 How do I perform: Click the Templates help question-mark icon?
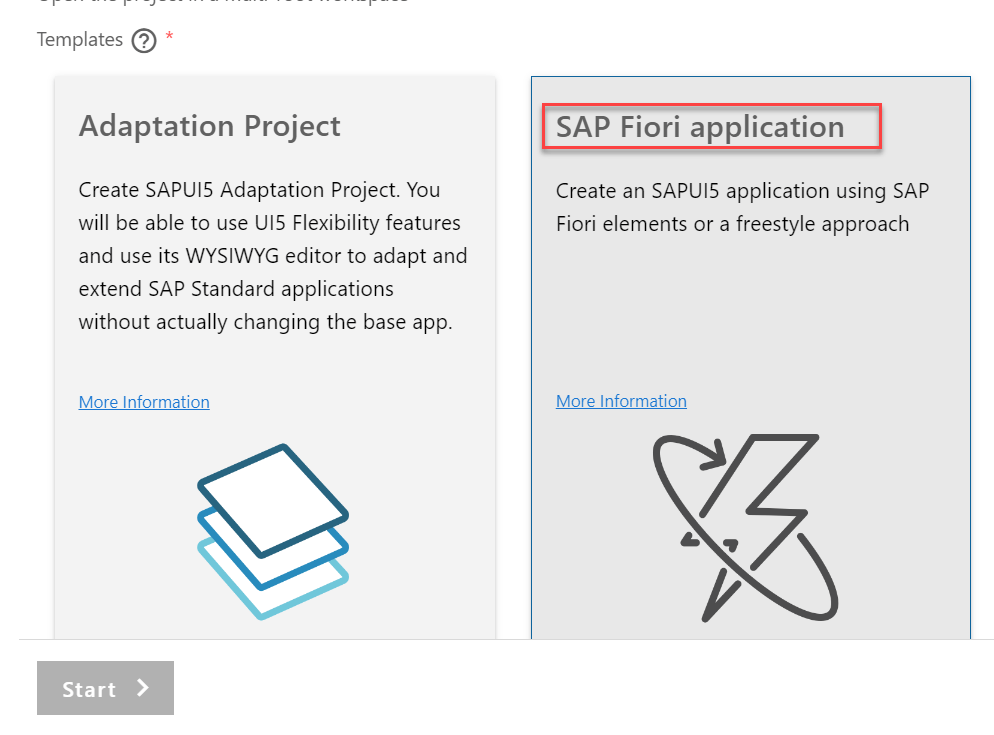[144, 41]
